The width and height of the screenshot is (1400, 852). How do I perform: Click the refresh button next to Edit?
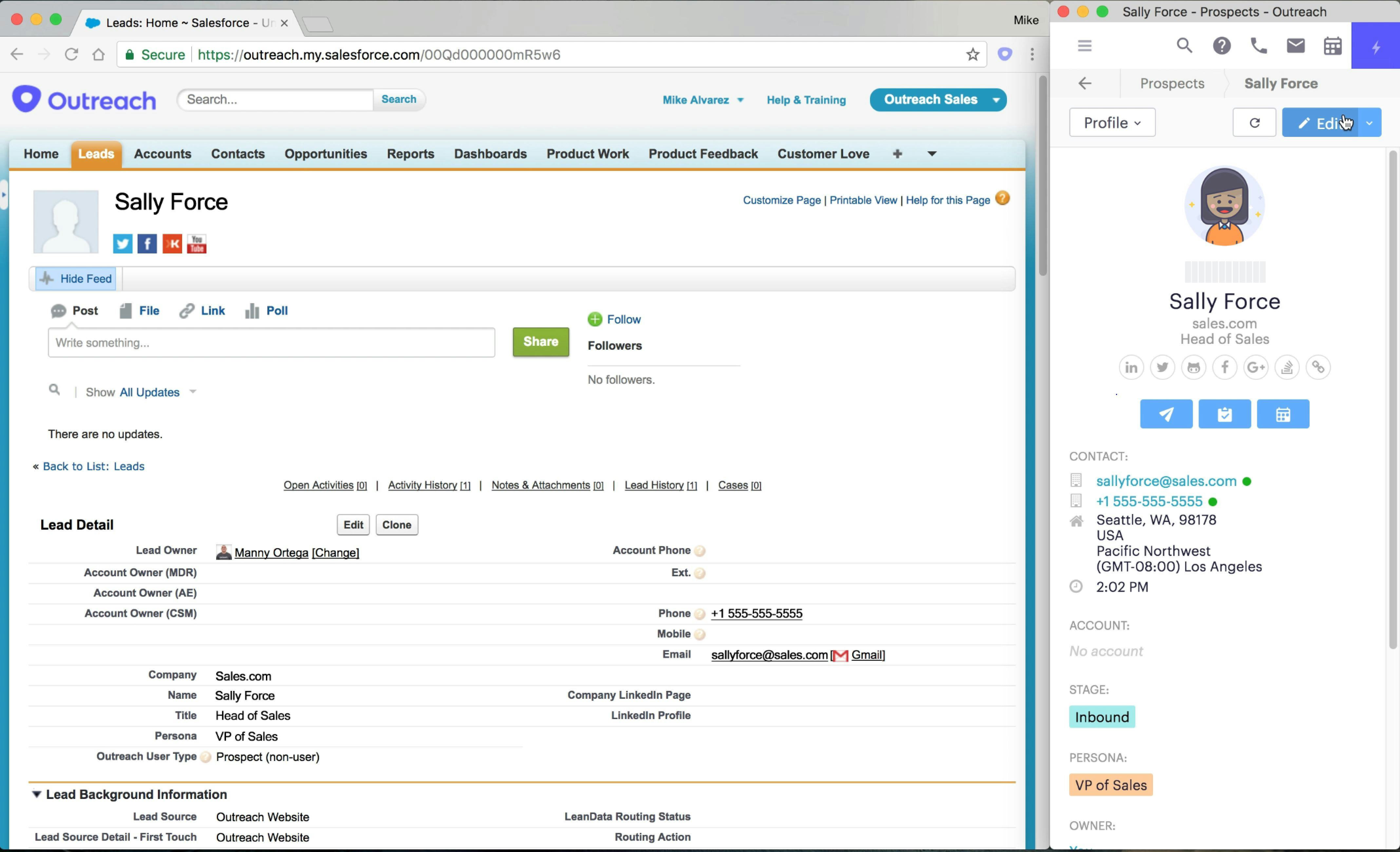1254,123
